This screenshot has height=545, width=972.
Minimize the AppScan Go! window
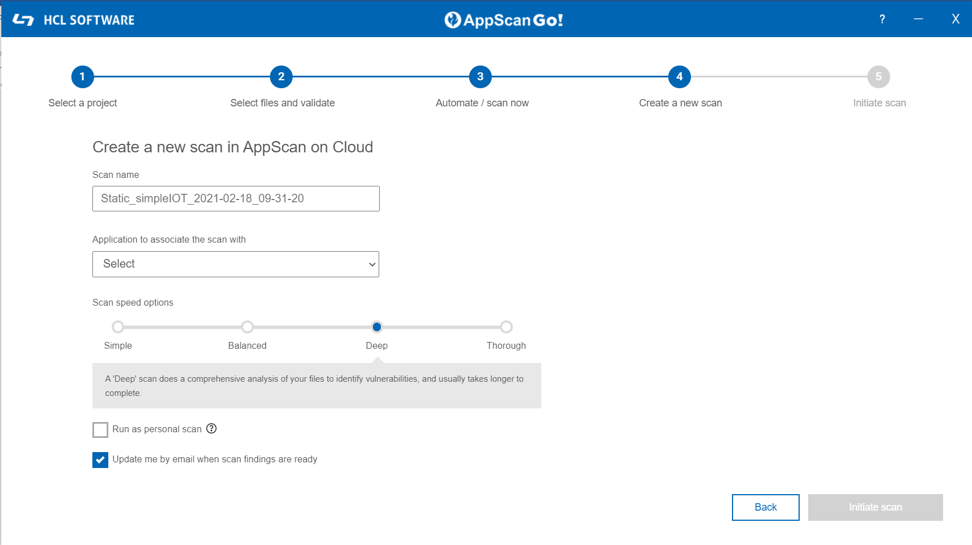pyautogui.click(x=918, y=19)
